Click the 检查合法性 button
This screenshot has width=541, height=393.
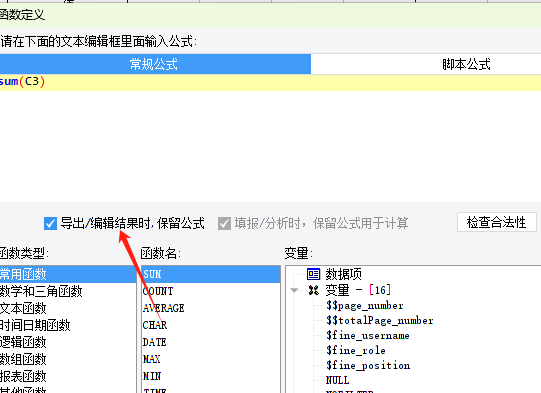(496, 222)
